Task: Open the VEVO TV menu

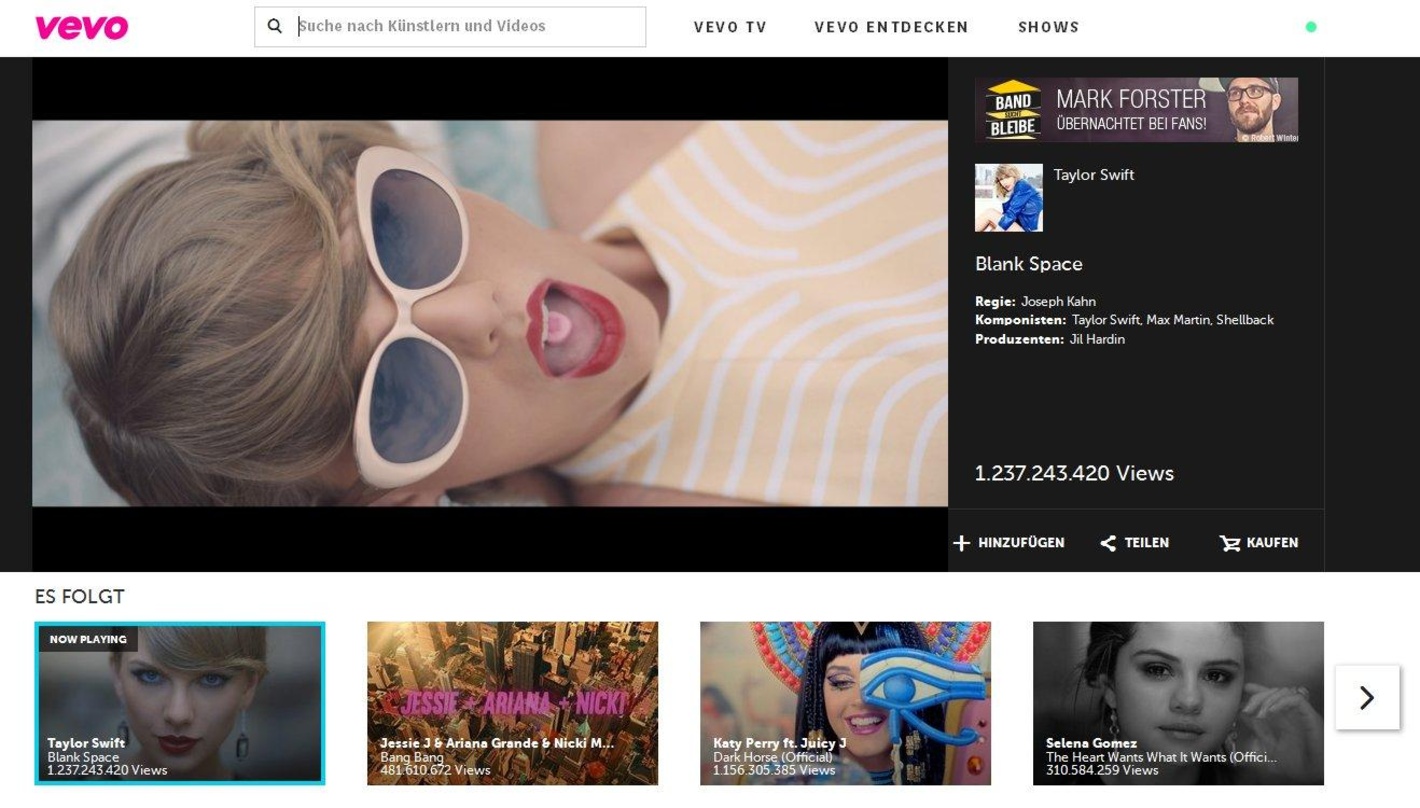Action: tap(730, 27)
